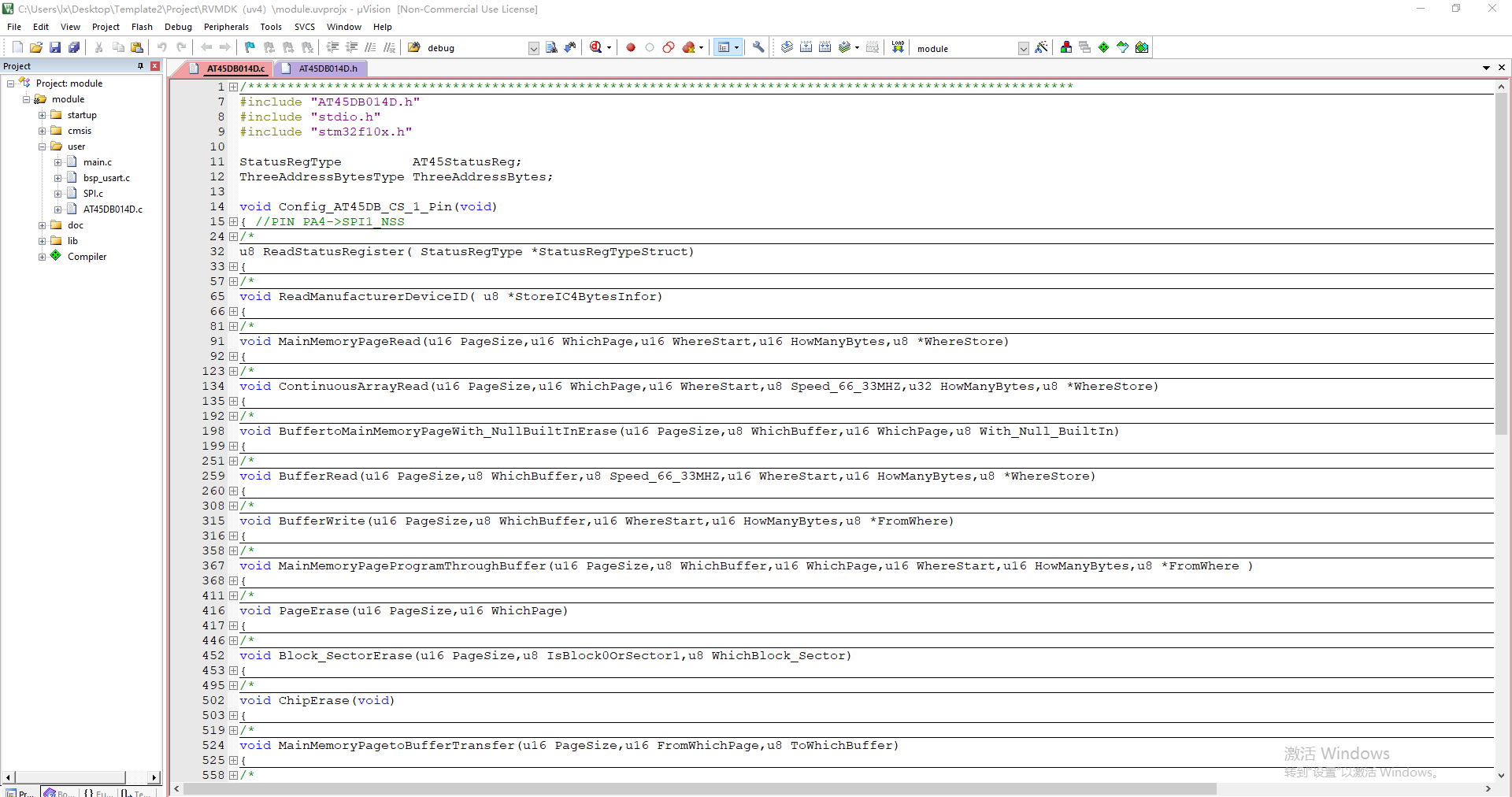Open the SVCS menu
1512x797 pixels.
[305, 27]
